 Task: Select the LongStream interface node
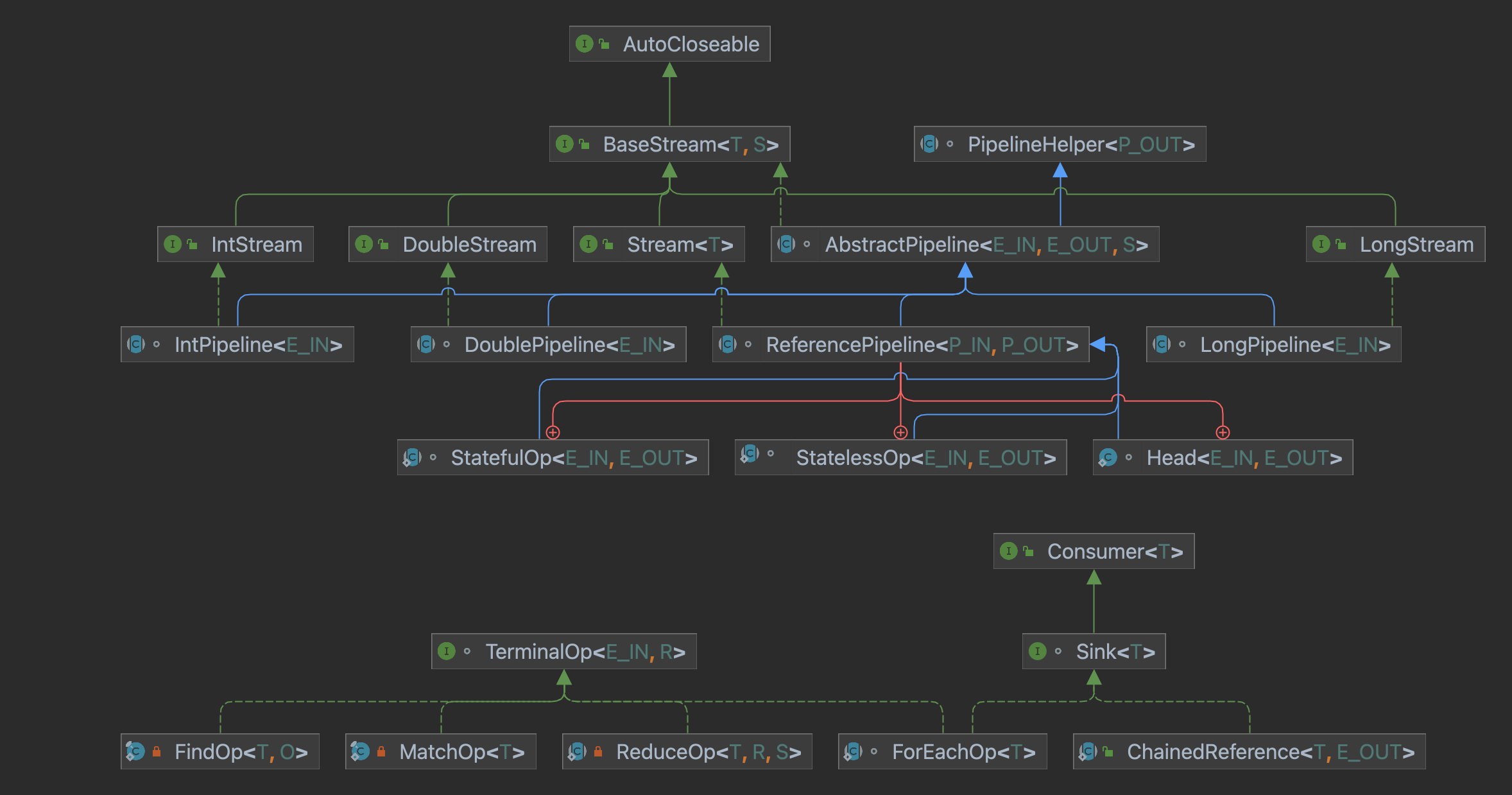1416,245
